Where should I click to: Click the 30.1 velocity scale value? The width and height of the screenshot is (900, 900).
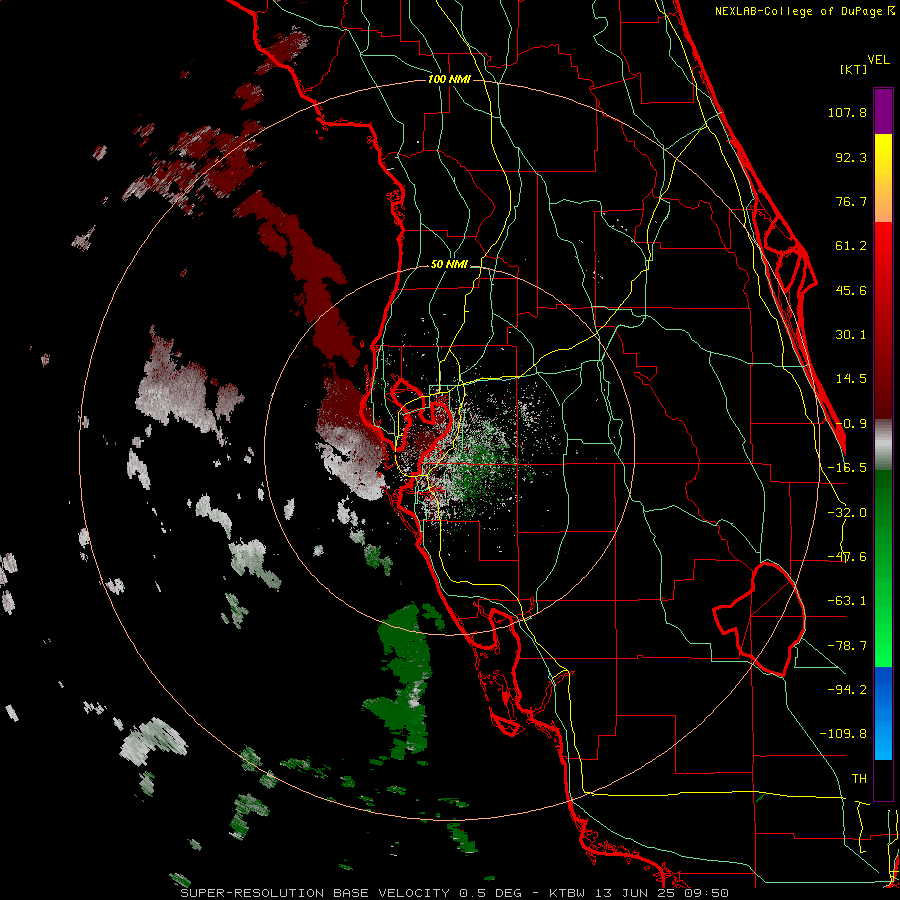[851, 335]
